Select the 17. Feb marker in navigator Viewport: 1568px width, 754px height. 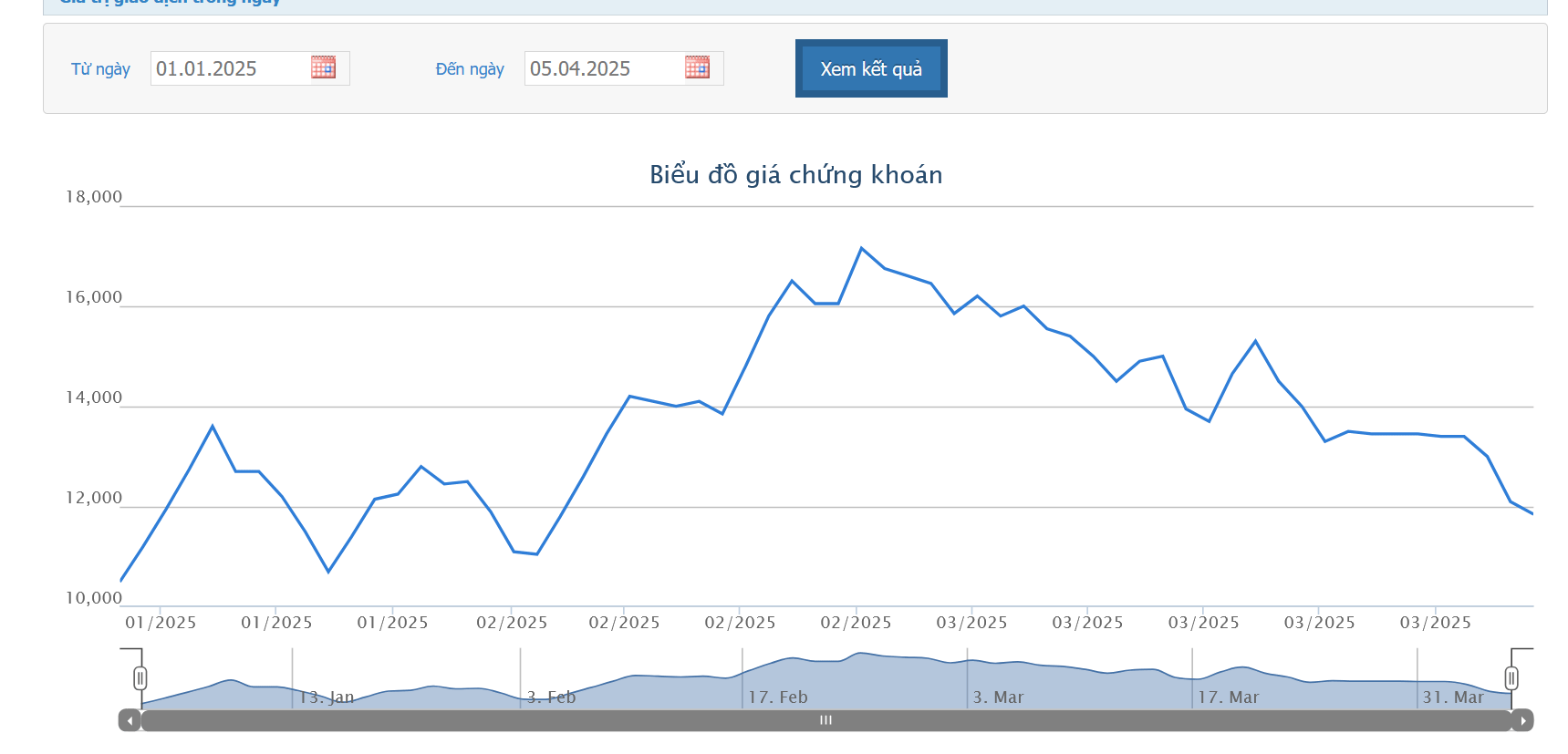point(778,697)
